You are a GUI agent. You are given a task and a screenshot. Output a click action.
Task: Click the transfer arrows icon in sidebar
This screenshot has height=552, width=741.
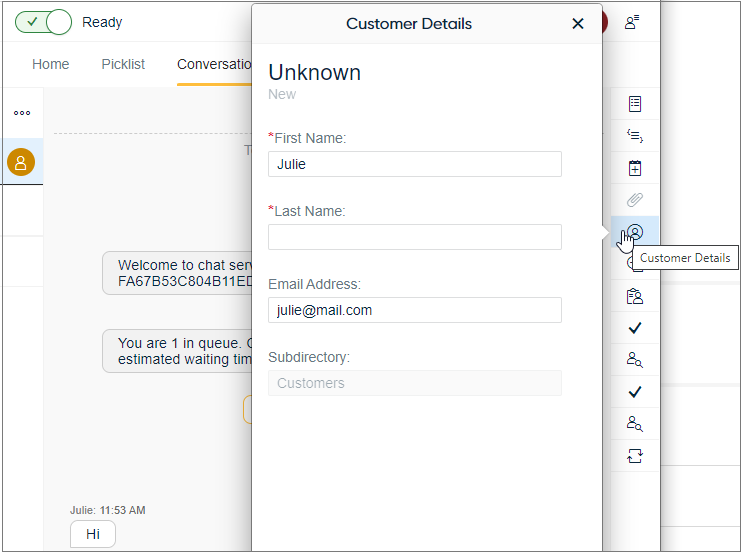pos(634,456)
